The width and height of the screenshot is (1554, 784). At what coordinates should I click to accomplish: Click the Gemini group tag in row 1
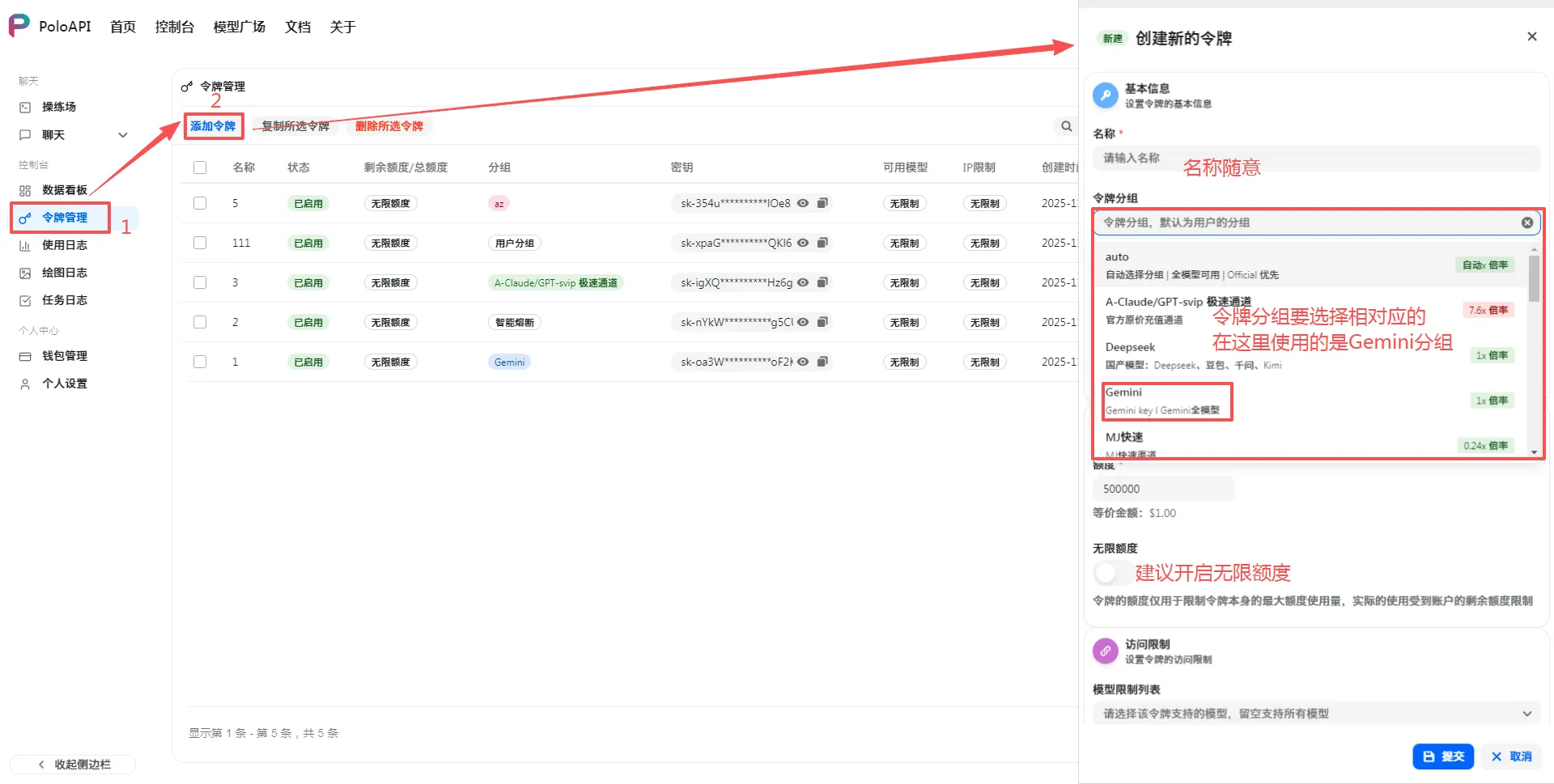coord(509,362)
